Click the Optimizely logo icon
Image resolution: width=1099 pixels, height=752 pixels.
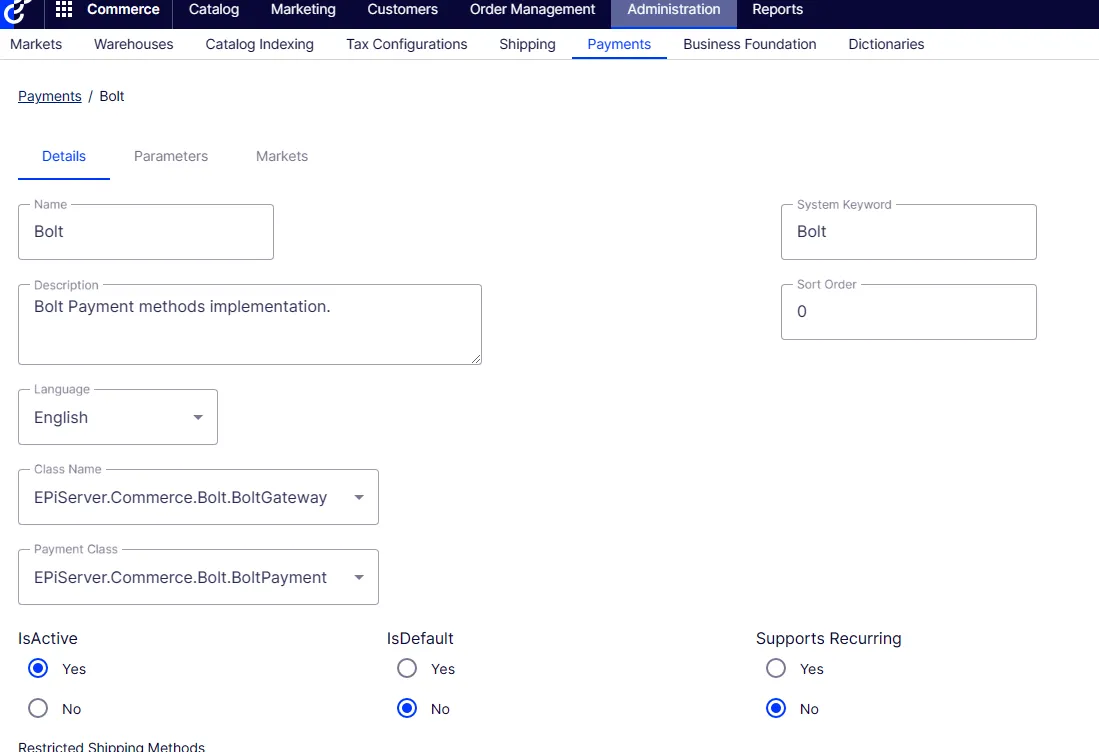18,11
